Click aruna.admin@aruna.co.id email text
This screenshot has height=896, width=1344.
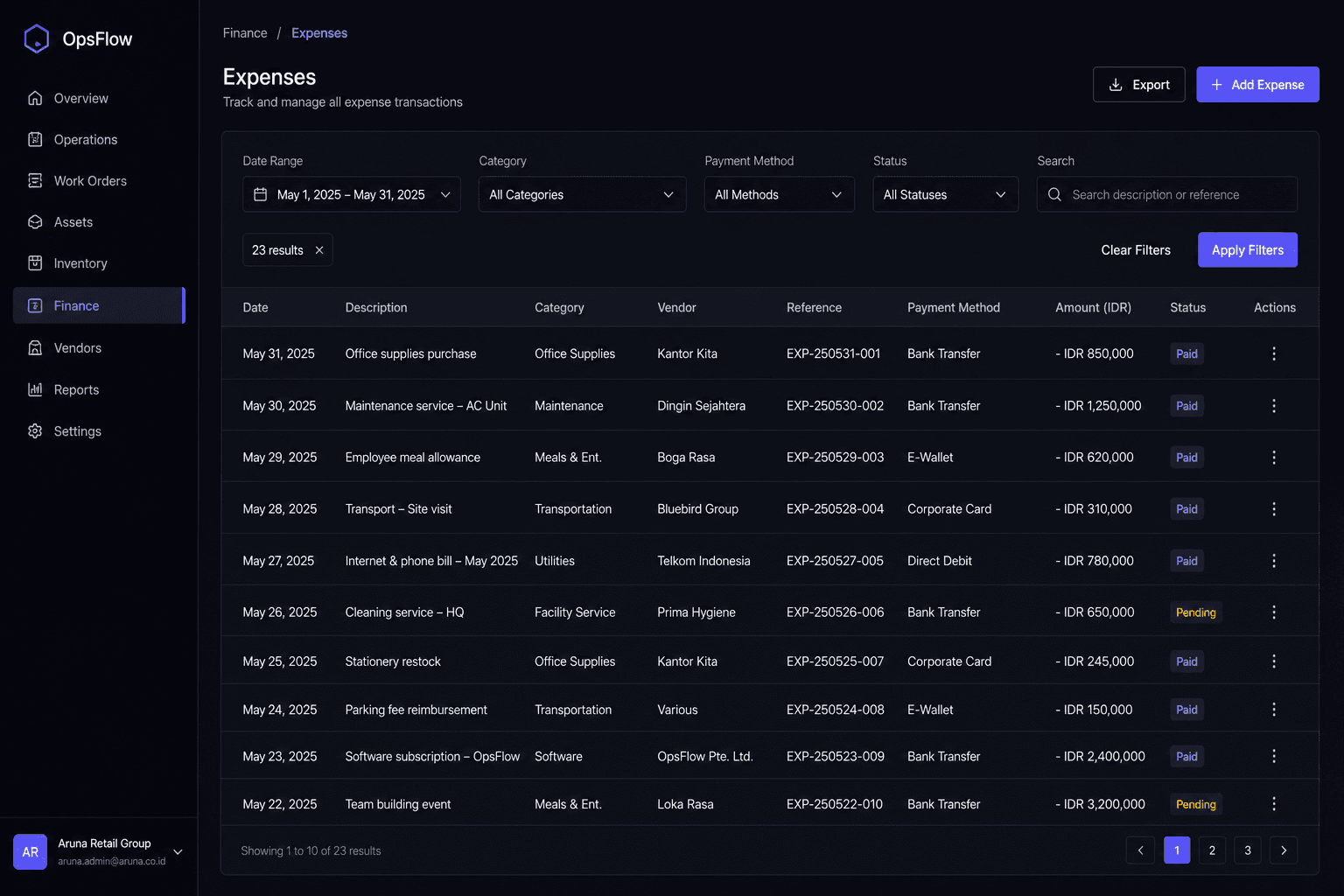pyautogui.click(x=111, y=861)
